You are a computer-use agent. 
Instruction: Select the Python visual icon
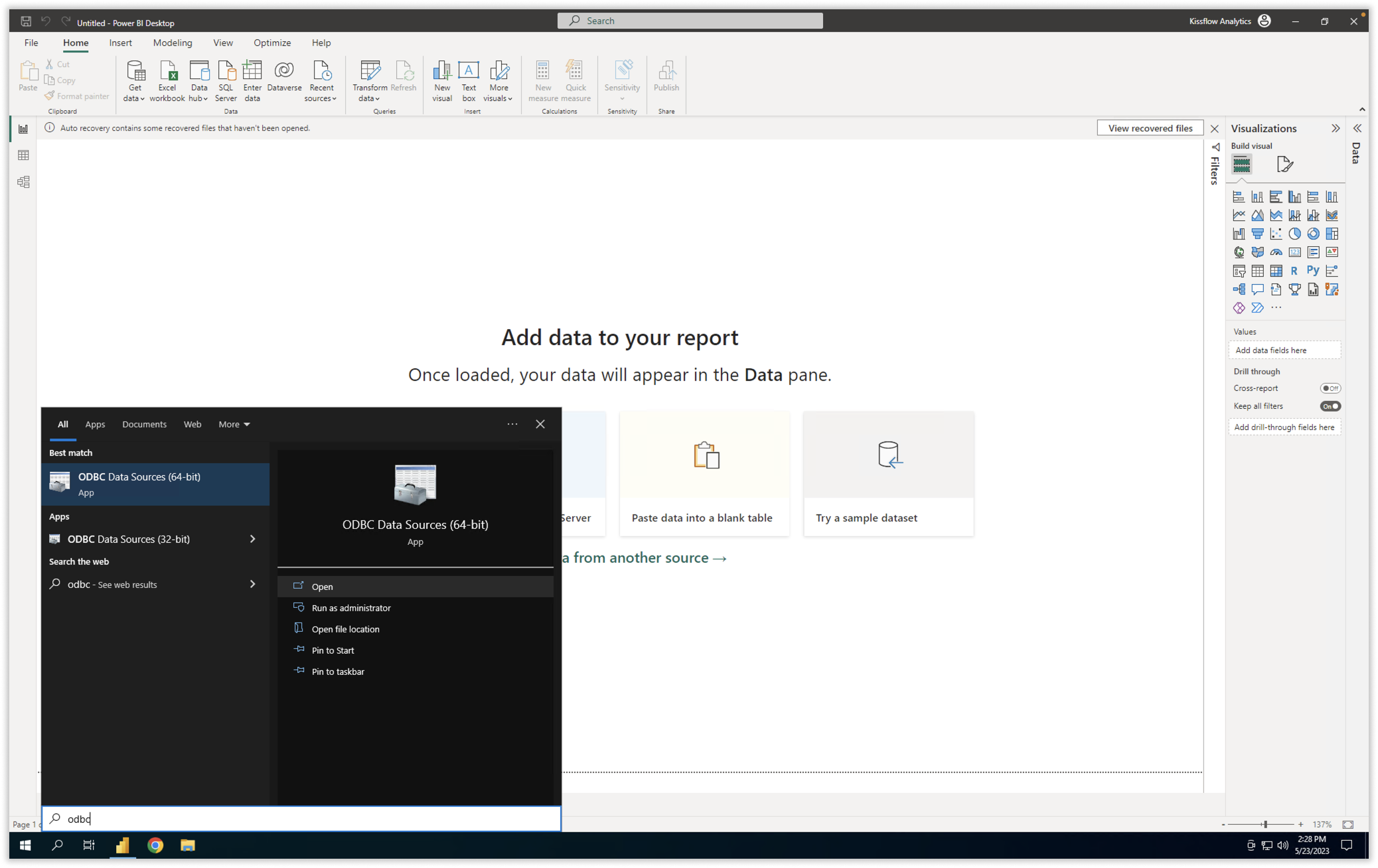(x=1313, y=271)
